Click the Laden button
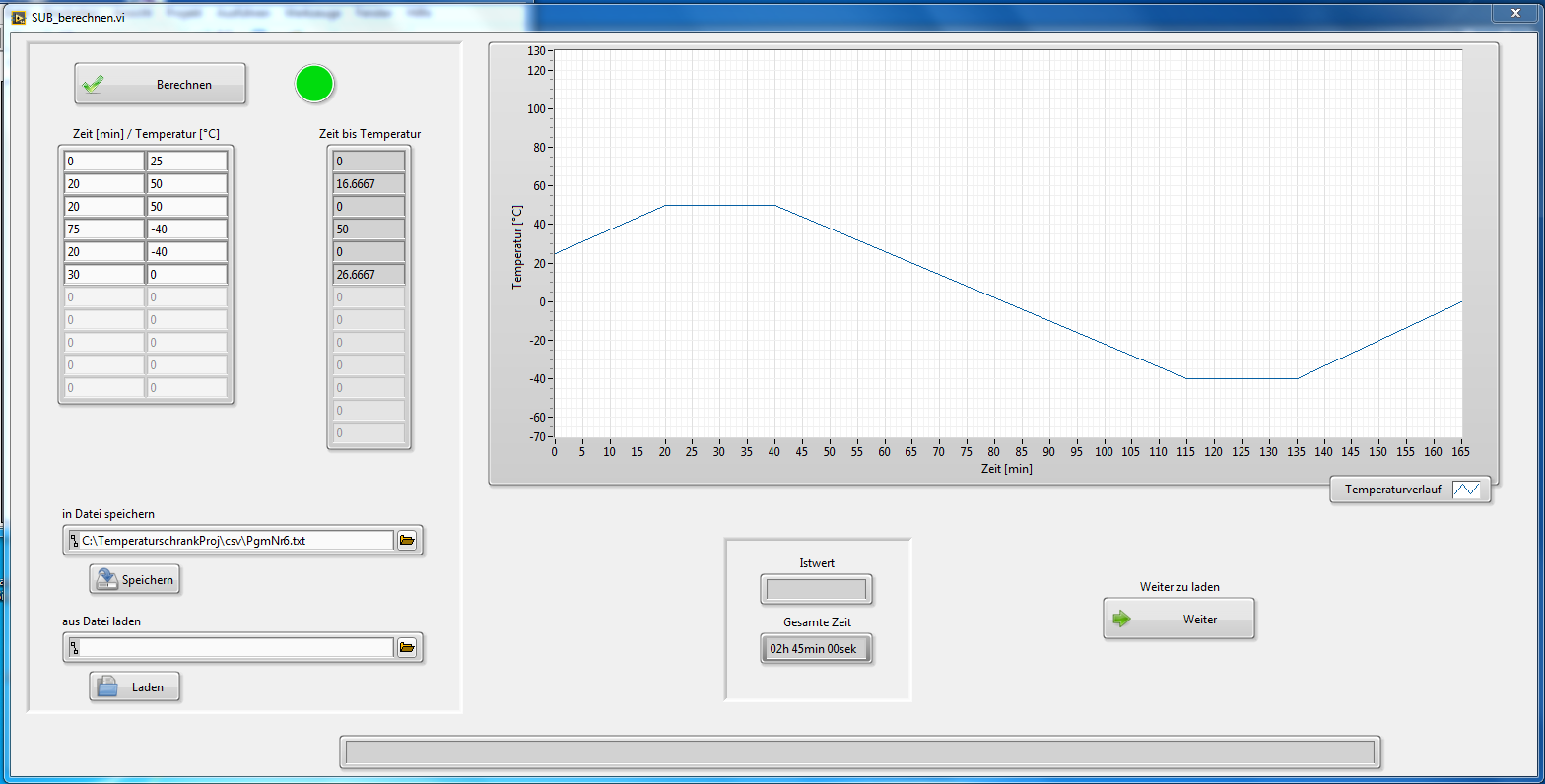The height and width of the screenshot is (784, 1545). click(x=135, y=686)
